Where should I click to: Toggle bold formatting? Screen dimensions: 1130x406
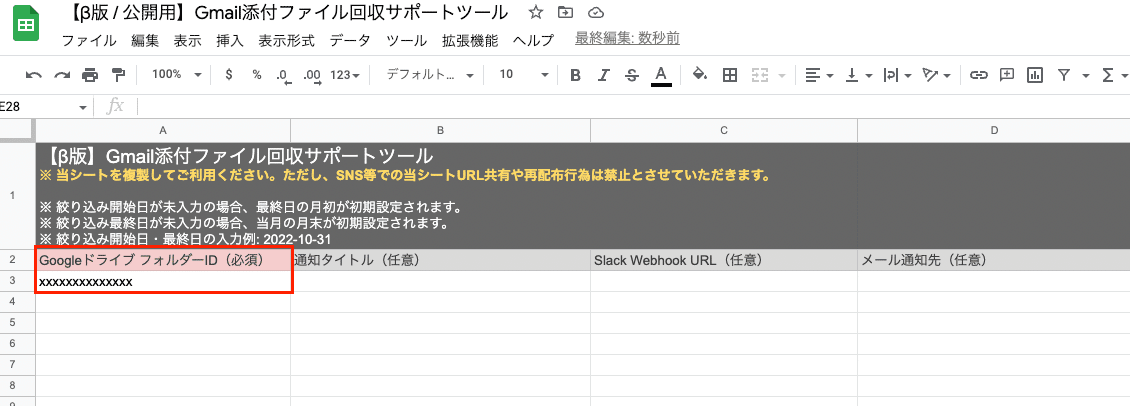[575, 74]
